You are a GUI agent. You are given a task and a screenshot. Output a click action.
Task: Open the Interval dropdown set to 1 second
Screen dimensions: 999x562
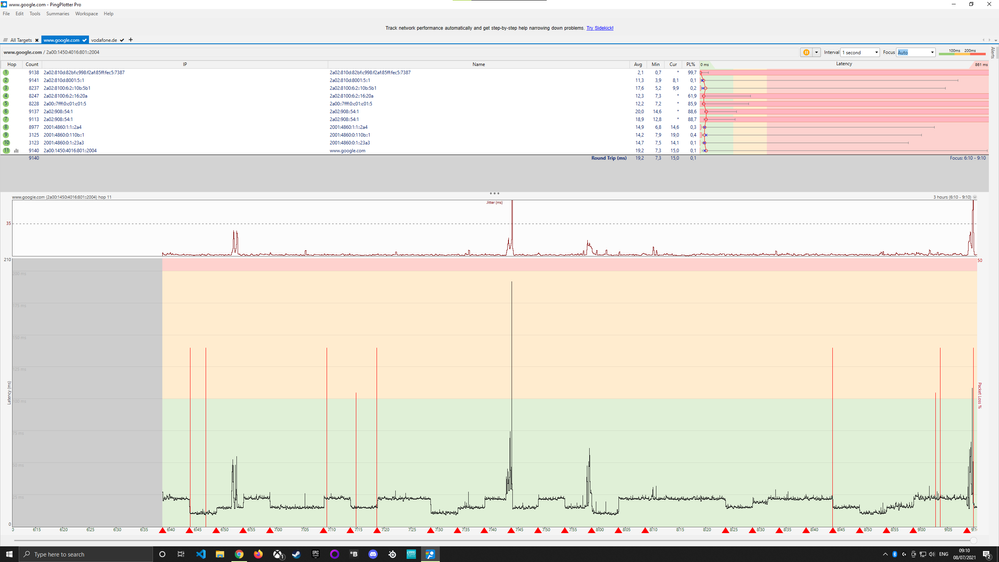click(x=859, y=52)
